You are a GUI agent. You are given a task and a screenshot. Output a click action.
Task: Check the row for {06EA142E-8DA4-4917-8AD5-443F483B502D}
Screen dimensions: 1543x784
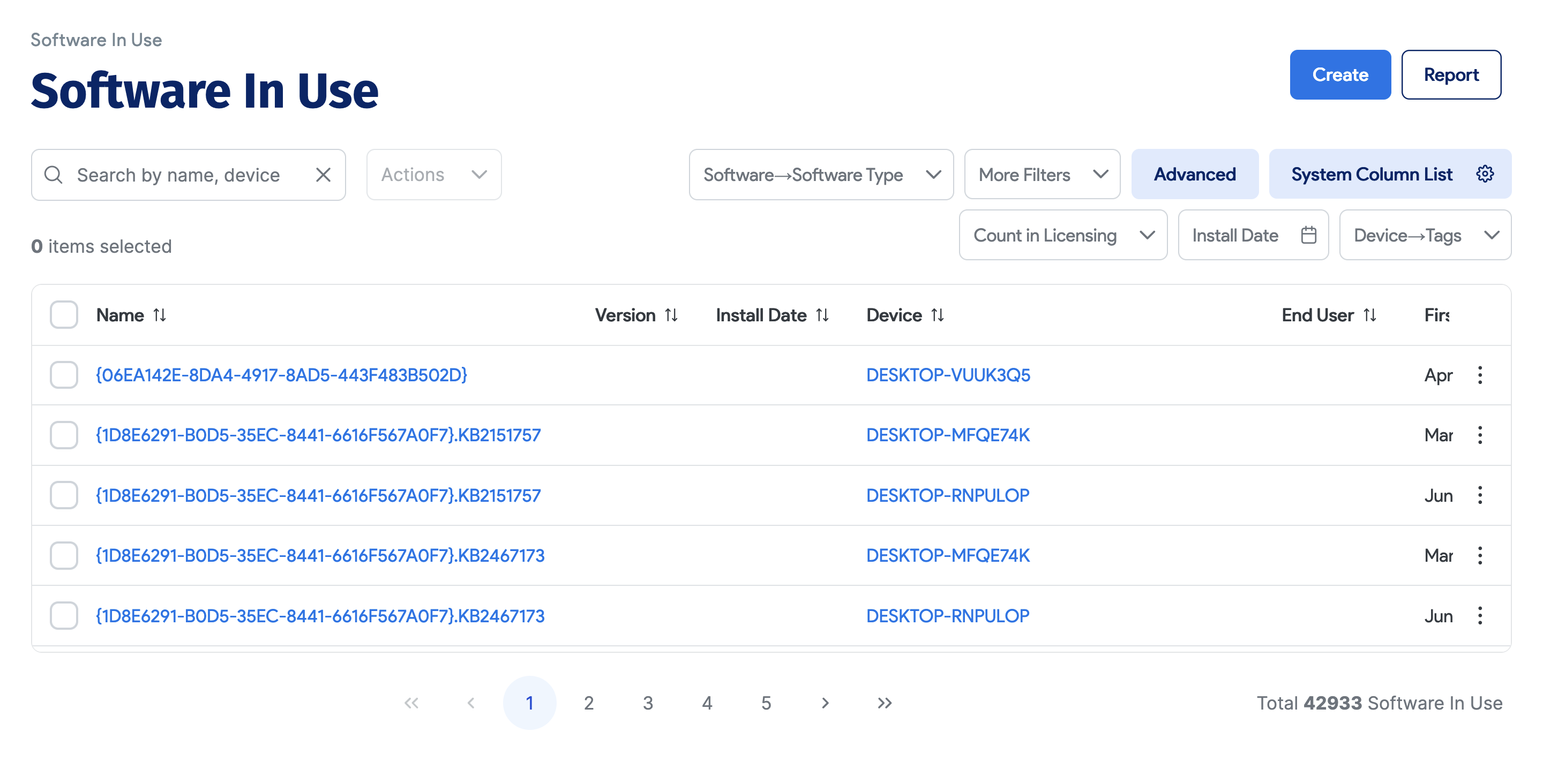point(64,375)
